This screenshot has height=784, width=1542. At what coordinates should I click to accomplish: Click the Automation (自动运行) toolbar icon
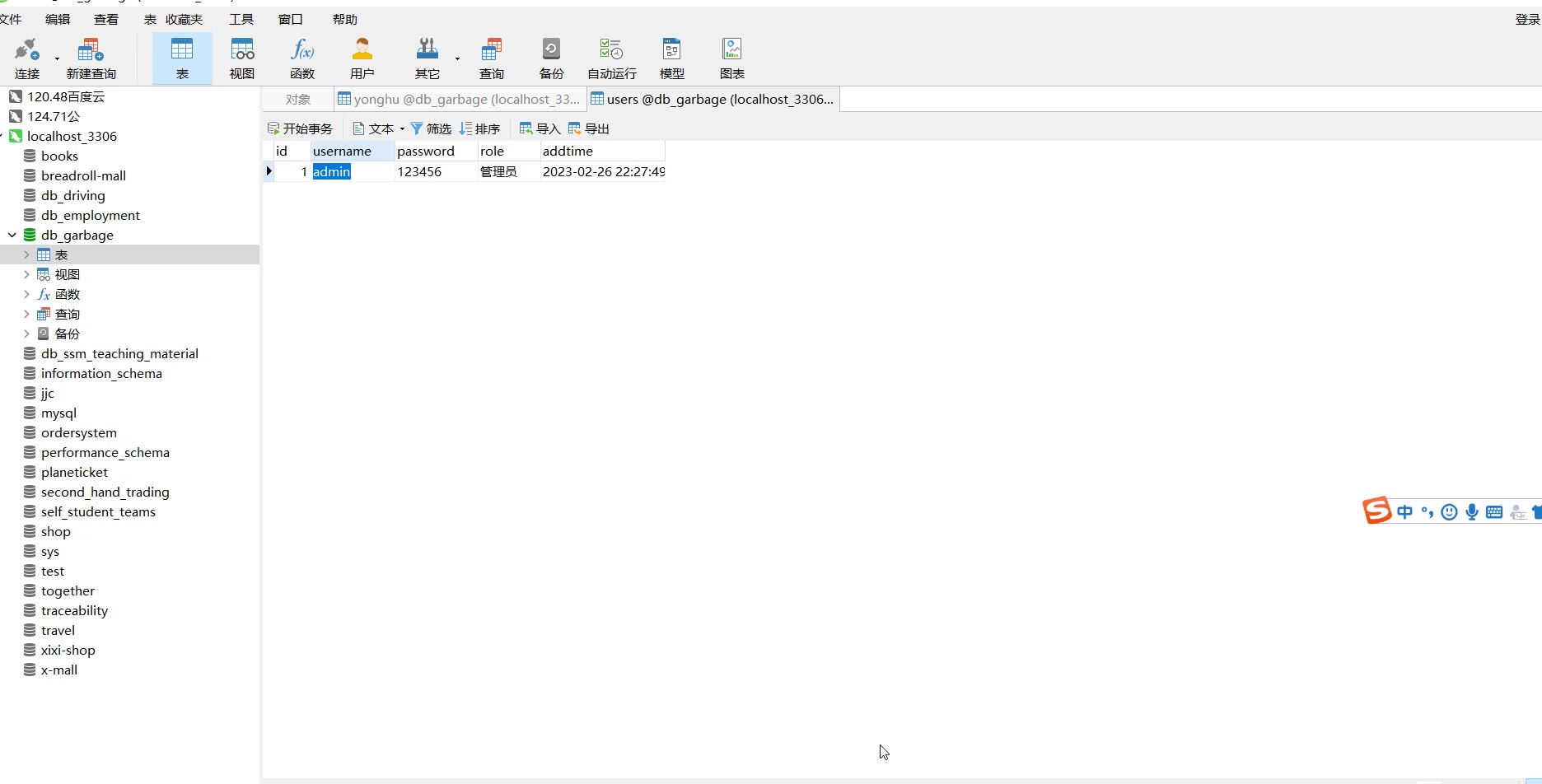pyautogui.click(x=611, y=58)
